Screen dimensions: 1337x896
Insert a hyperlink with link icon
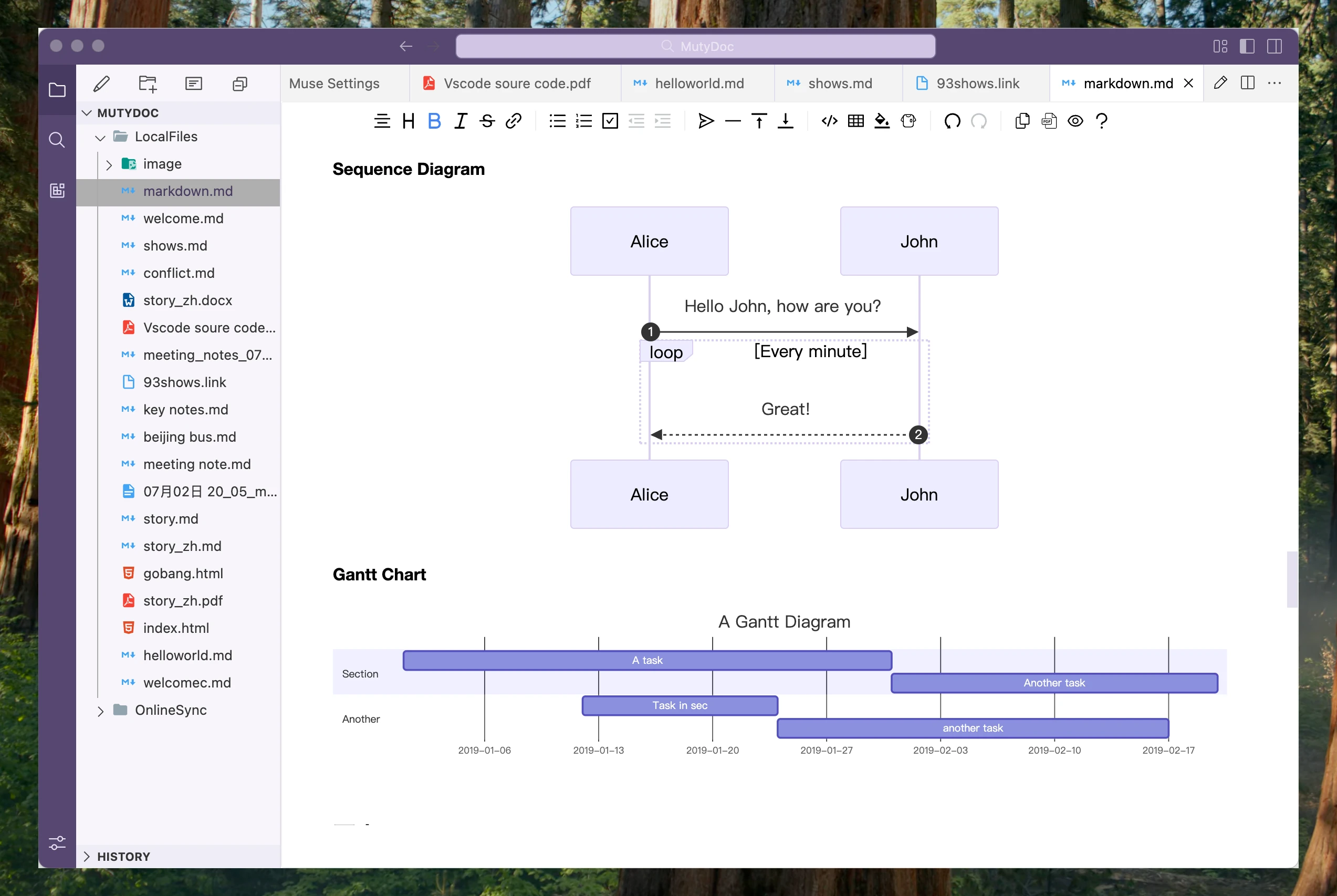tap(513, 121)
